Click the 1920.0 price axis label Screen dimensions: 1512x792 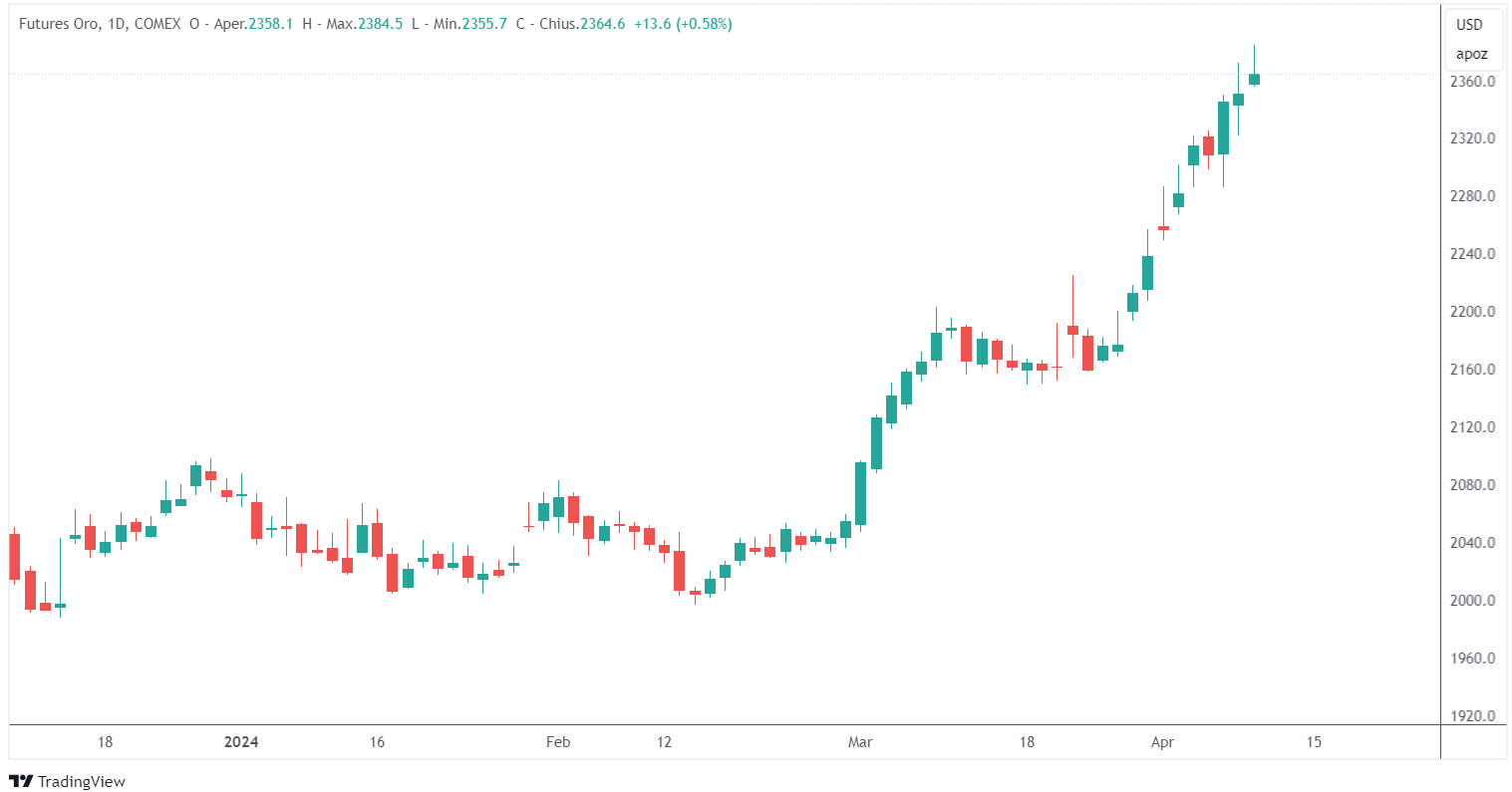(1471, 716)
